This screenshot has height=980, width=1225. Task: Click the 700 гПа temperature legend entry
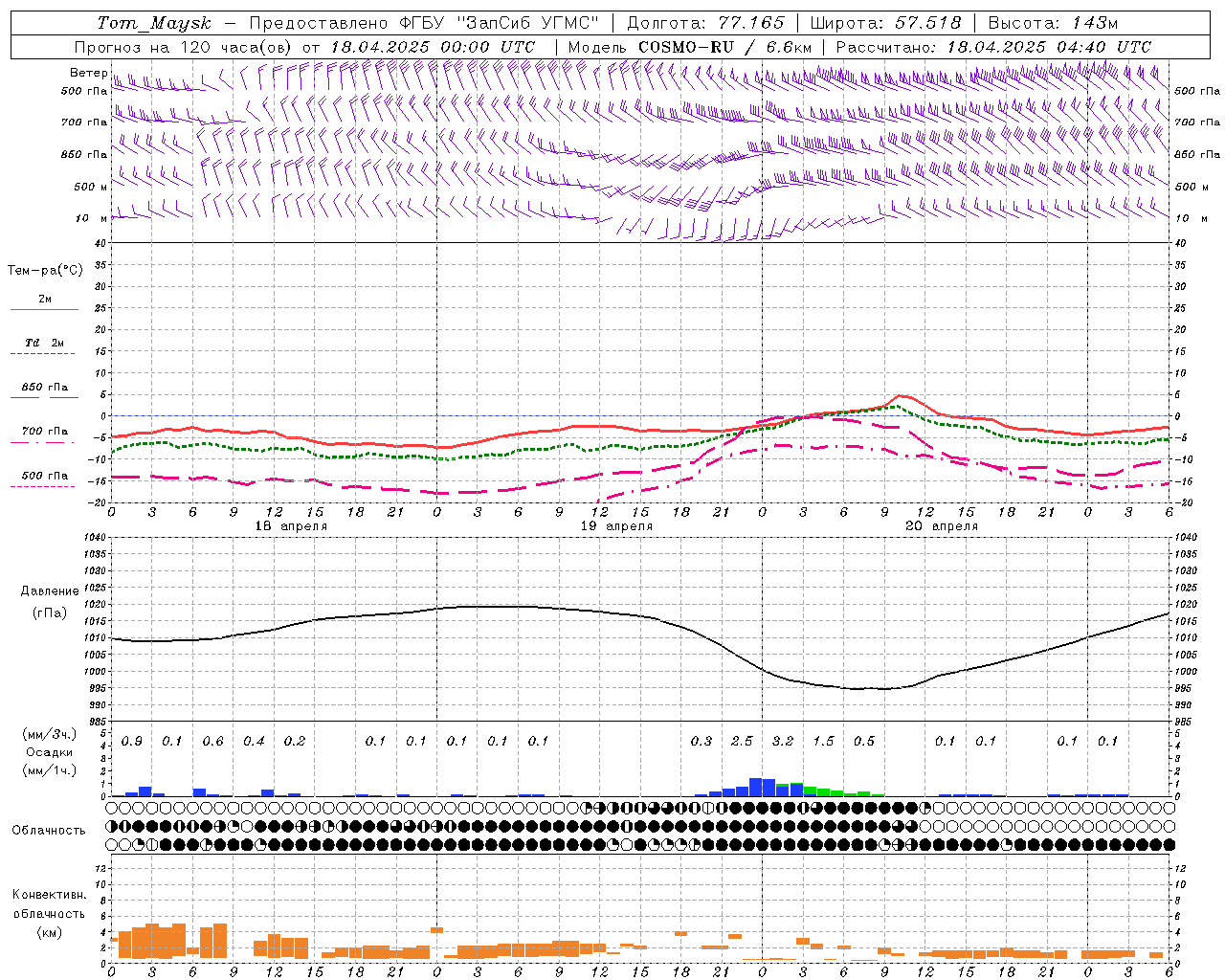pos(45,432)
